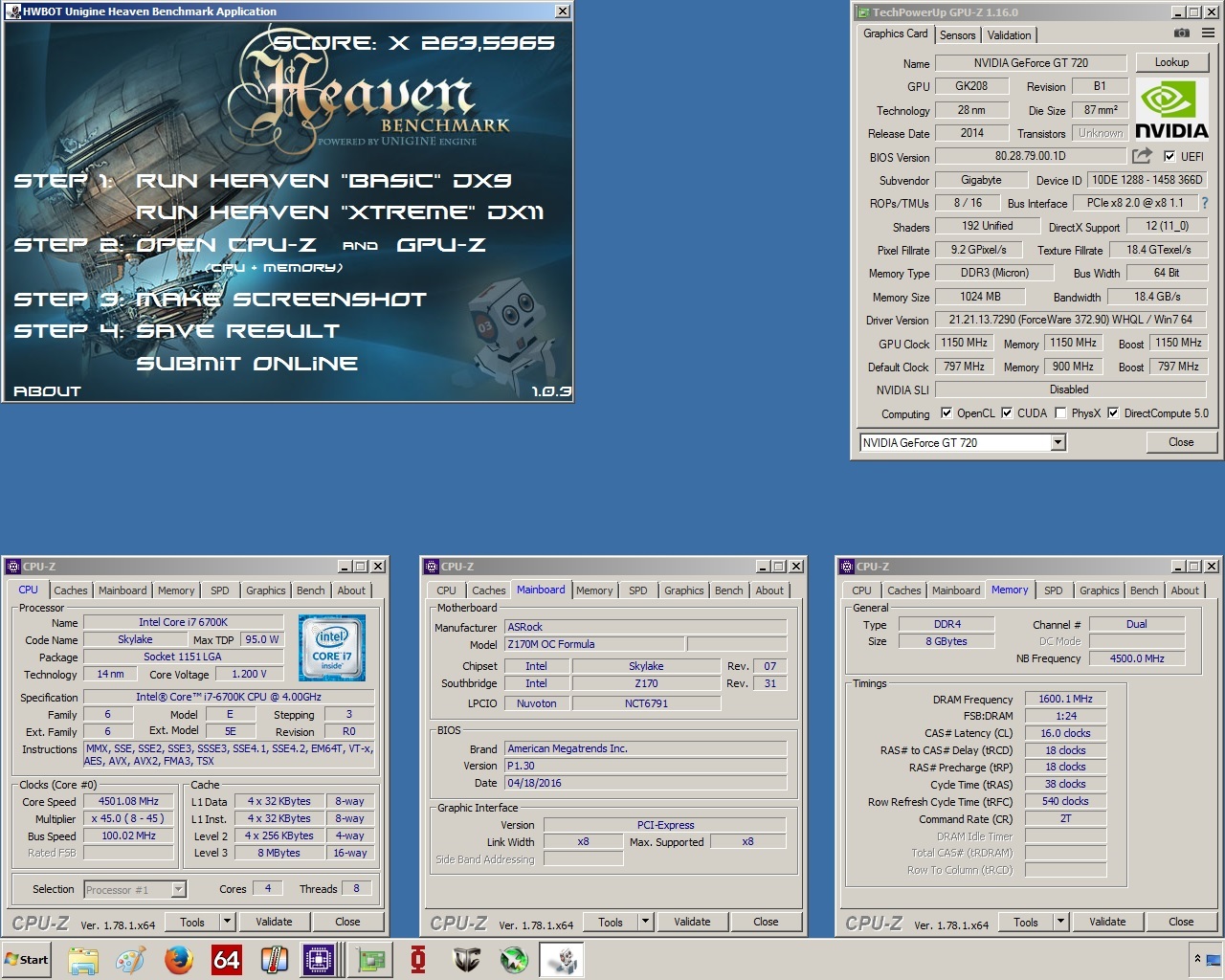Viewport: 1225px width, 980px height.
Task: Toggle the CUDA checkbox
Action: 1007,413
